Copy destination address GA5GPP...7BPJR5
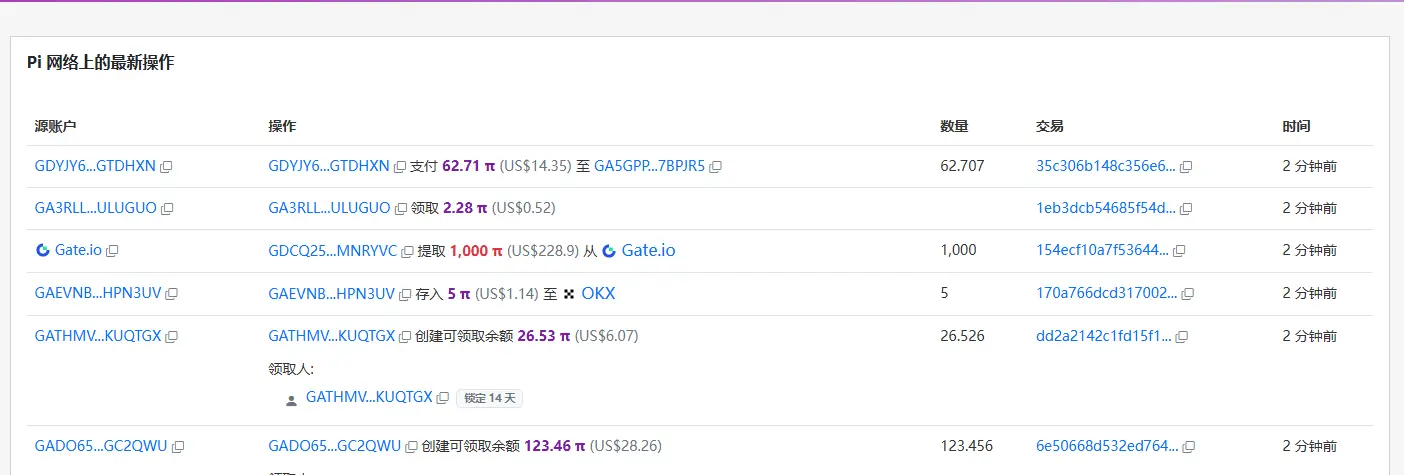 pos(716,166)
